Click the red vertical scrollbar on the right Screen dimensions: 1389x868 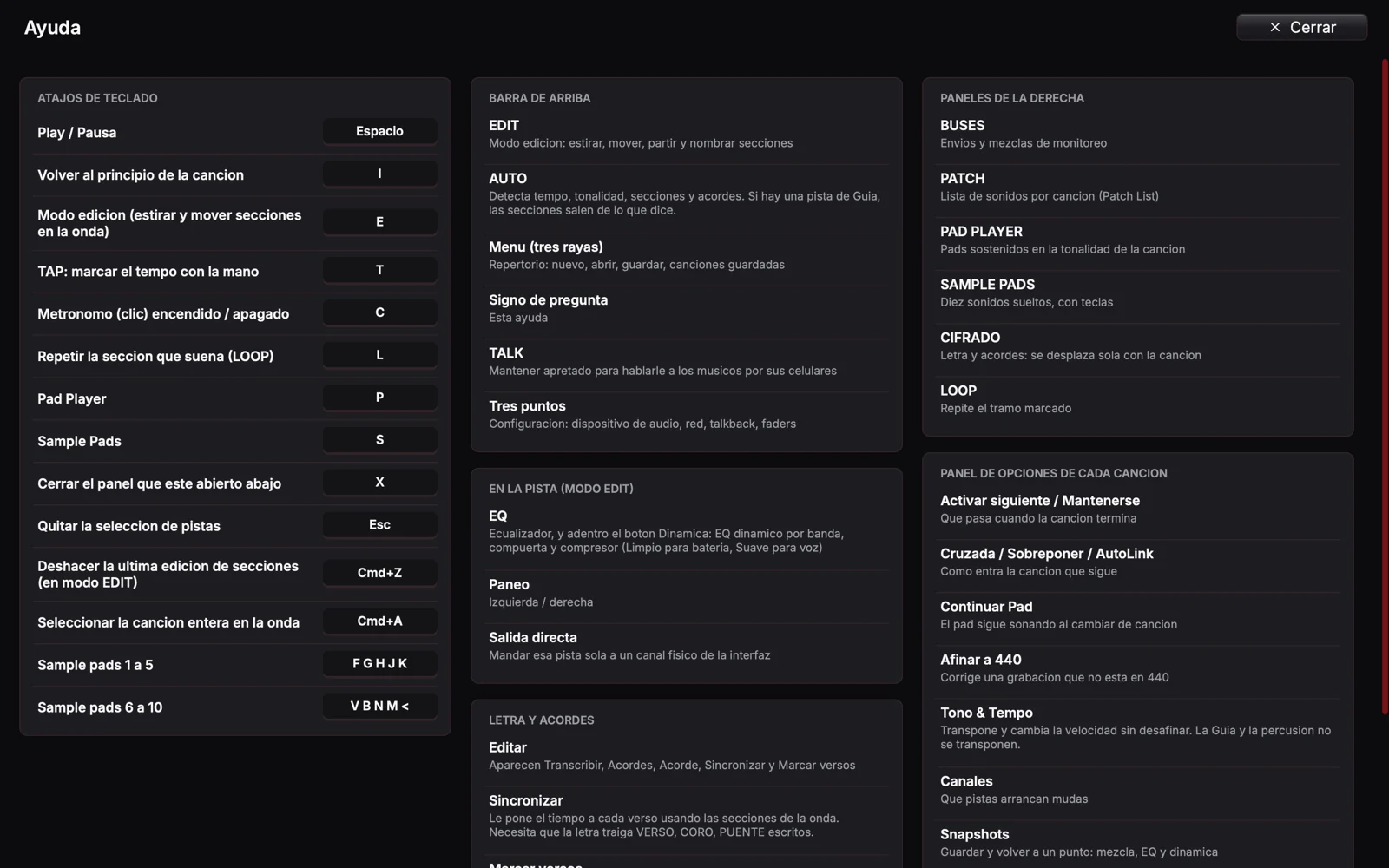[1385, 386]
